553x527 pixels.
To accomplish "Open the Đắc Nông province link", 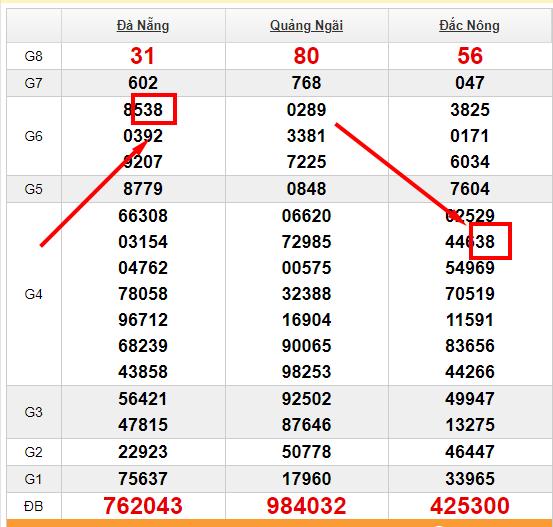I will [x=469, y=26].
